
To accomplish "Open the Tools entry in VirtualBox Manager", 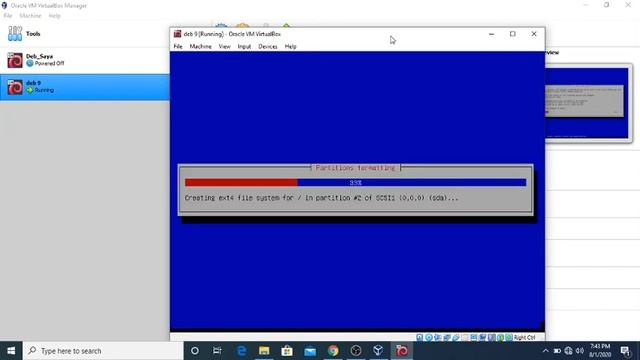I will 84,34.
